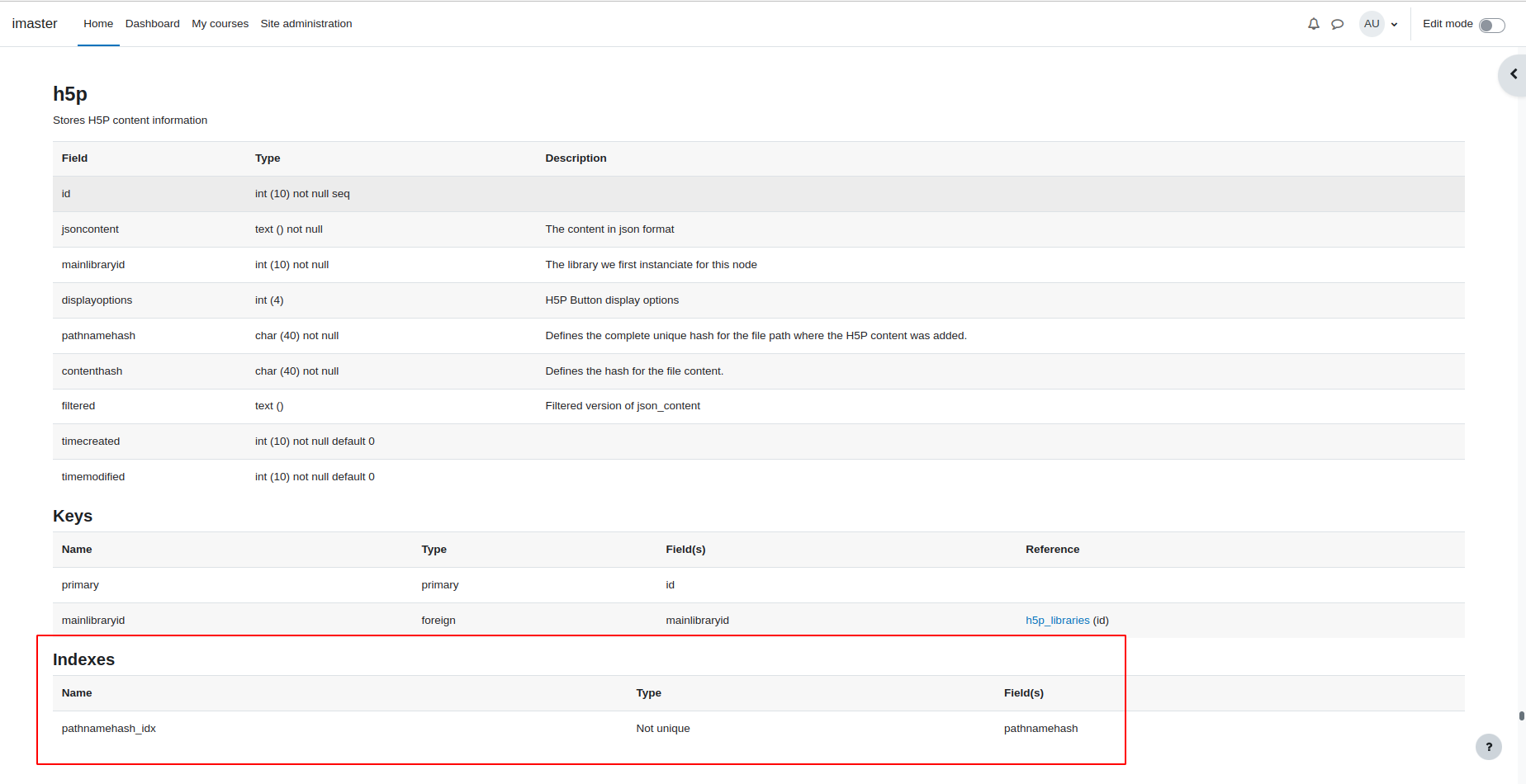Image resolution: width=1526 pixels, height=784 pixels.
Task: Click the Keys table 'Field(s)' column header
Action: click(685, 550)
